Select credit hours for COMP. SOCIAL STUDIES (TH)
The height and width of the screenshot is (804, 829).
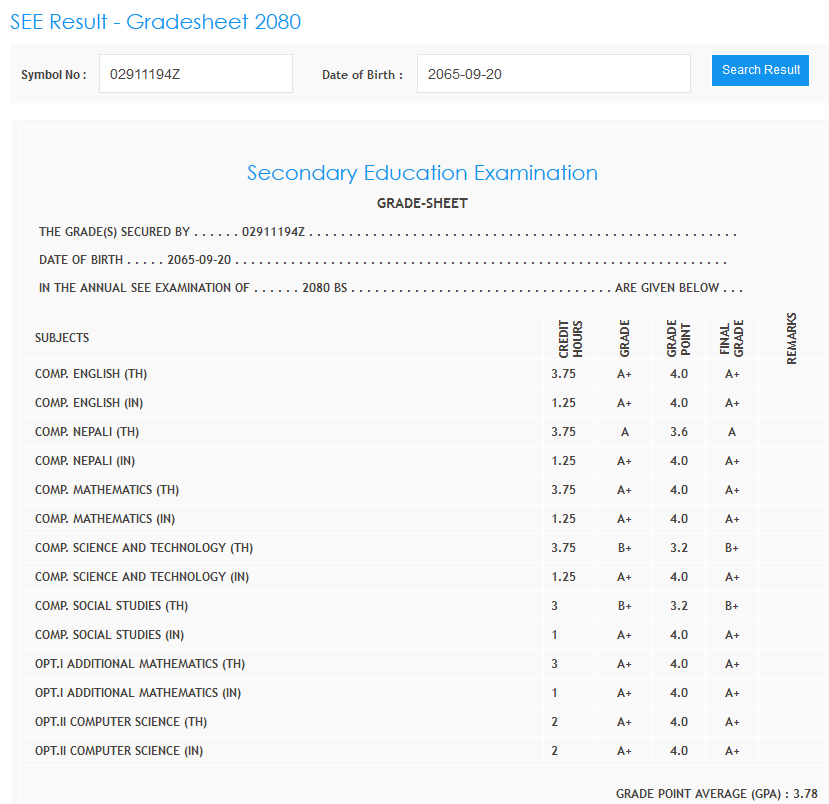click(x=554, y=606)
